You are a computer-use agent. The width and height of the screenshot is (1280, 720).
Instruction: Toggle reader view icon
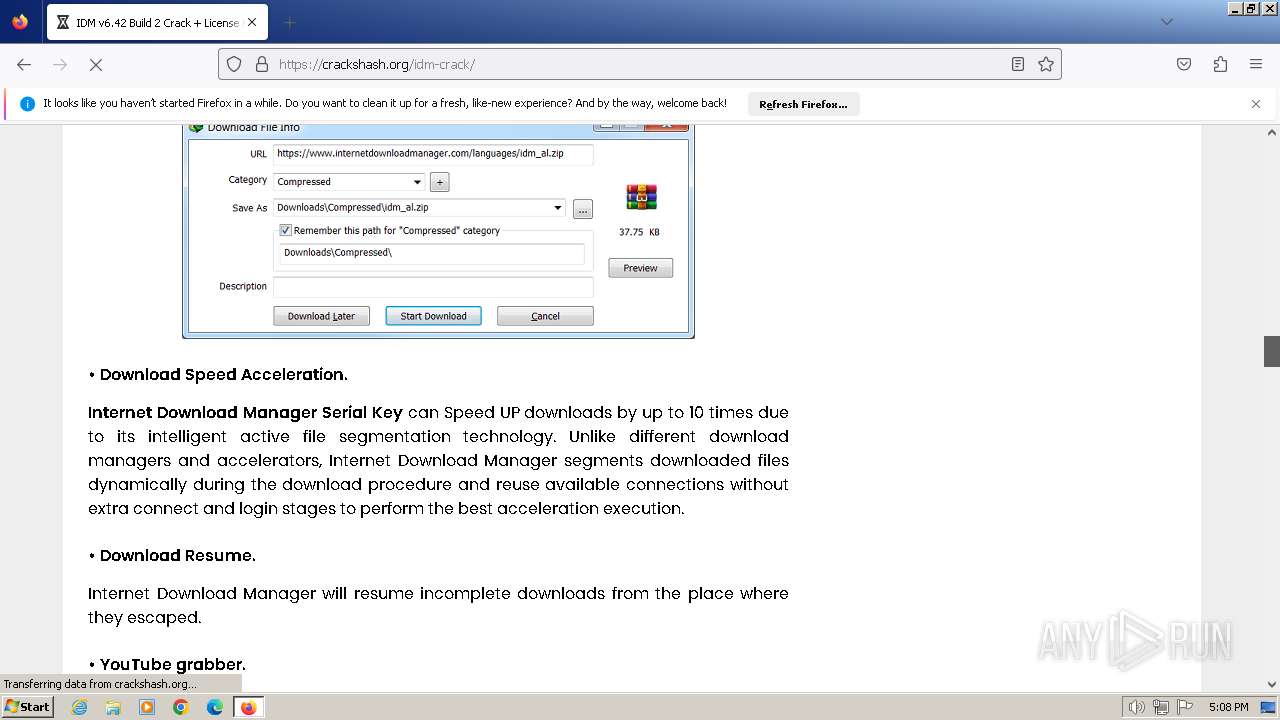(1018, 64)
